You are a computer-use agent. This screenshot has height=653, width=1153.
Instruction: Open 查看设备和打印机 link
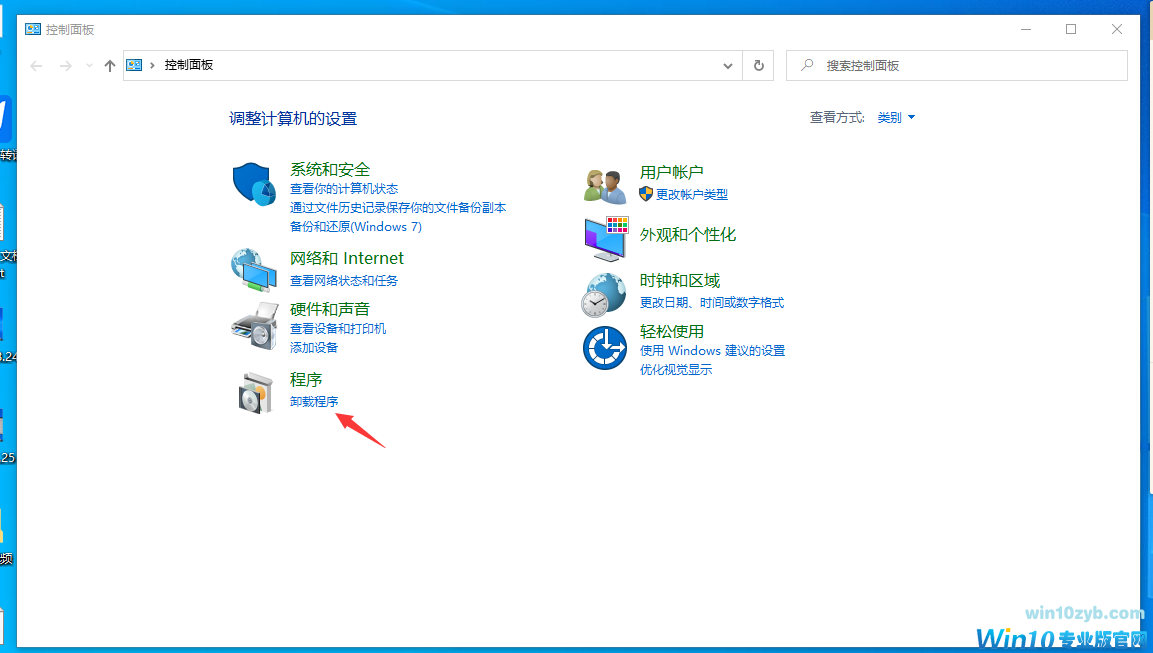[x=338, y=329]
